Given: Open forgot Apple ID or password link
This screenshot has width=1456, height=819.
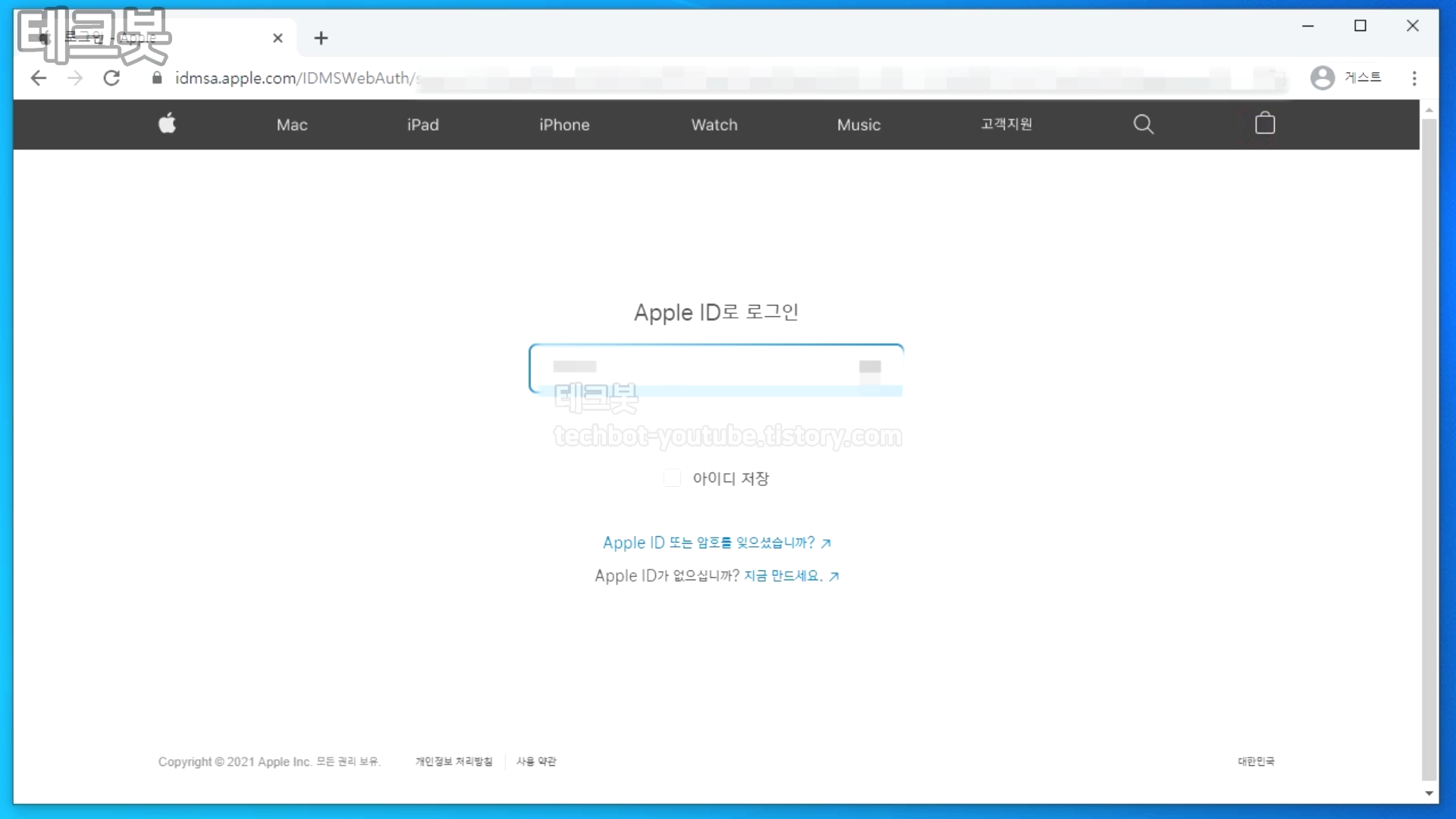Looking at the screenshot, I should tap(717, 543).
